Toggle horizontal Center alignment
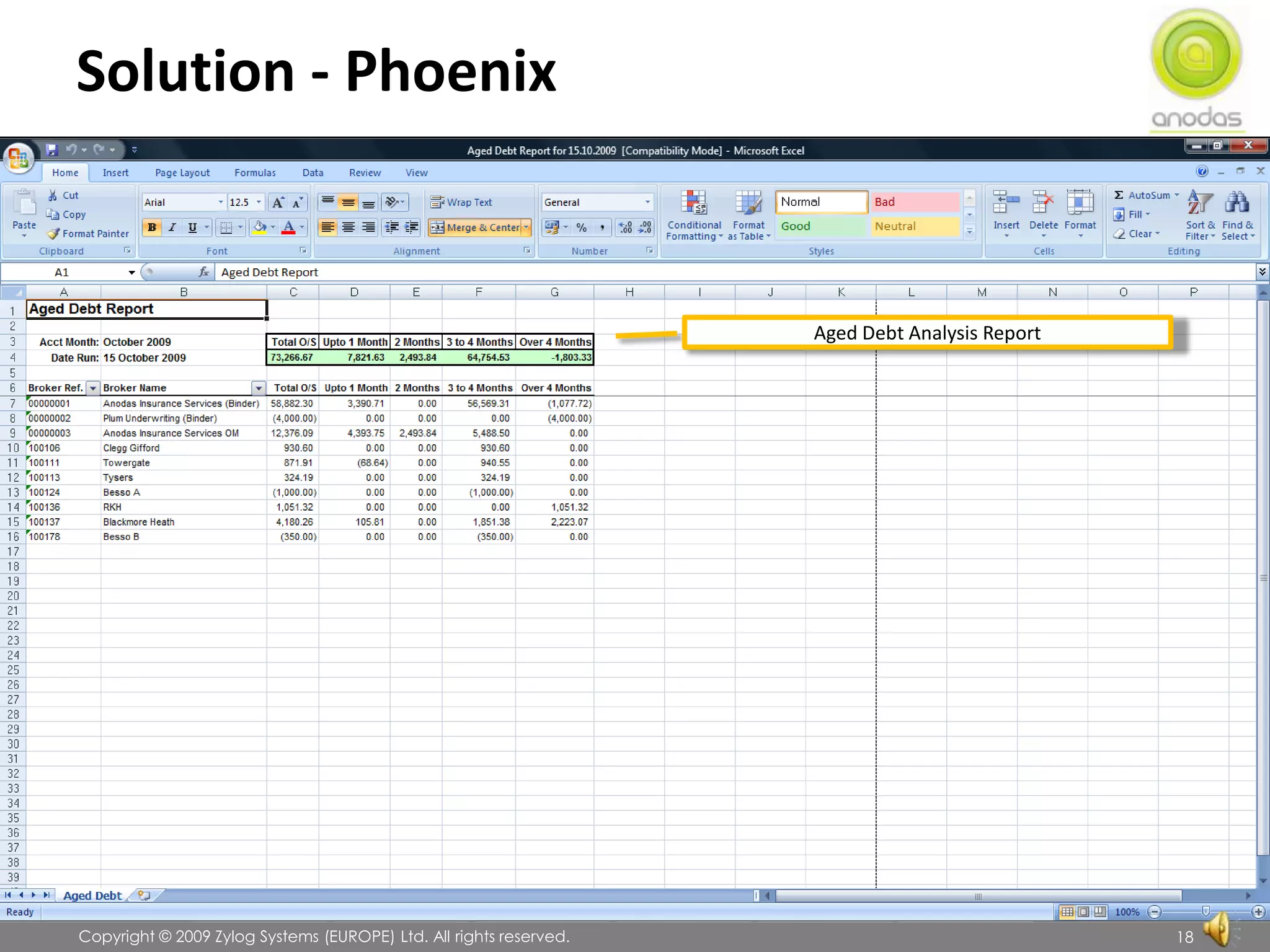The width and height of the screenshot is (1270, 952). tap(348, 227)
